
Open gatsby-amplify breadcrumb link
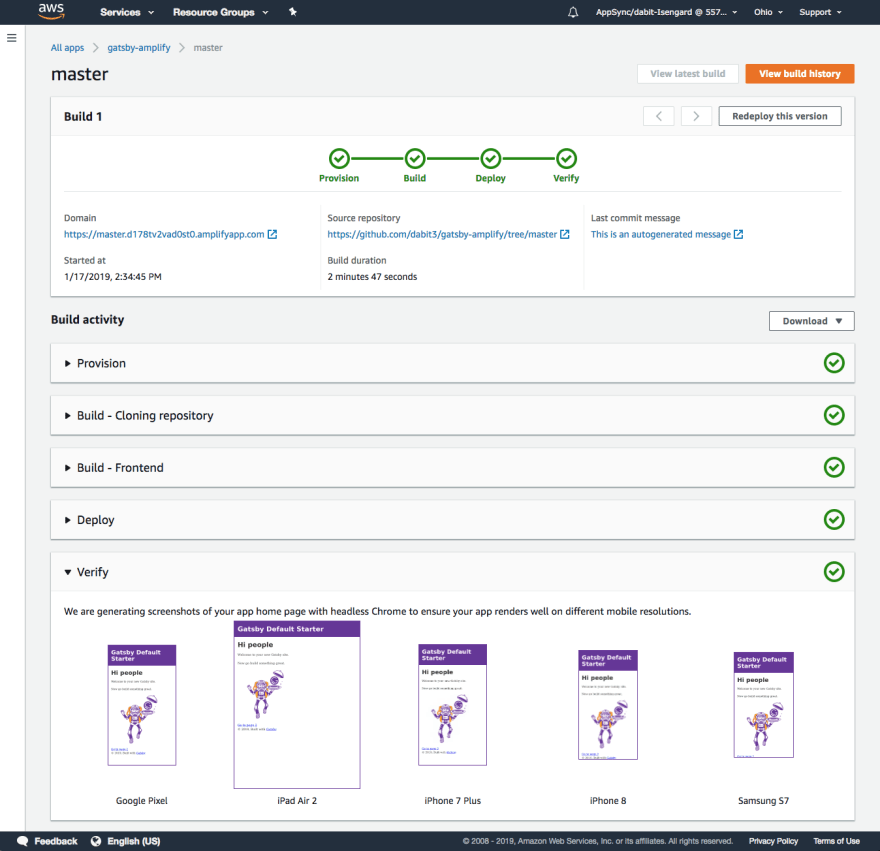pyautogui.click(x=139, y=48)
